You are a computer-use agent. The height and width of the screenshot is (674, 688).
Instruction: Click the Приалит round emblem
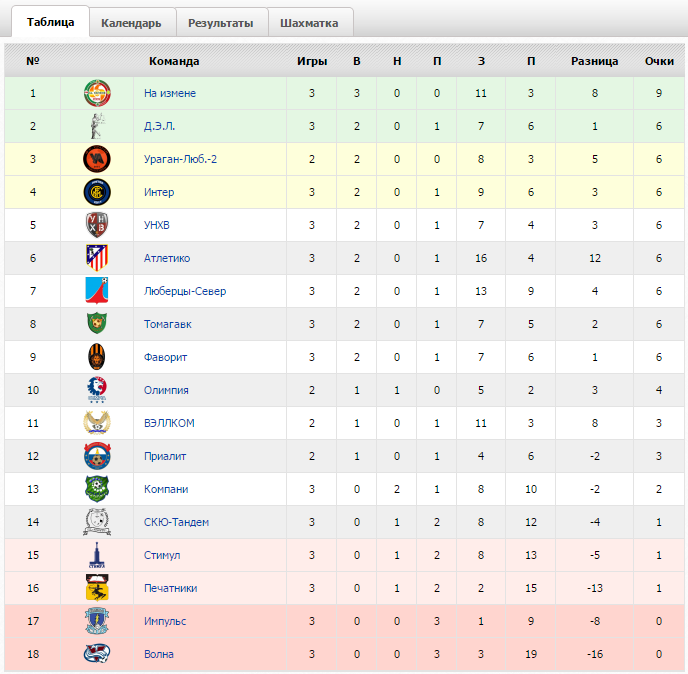point(97,456)
